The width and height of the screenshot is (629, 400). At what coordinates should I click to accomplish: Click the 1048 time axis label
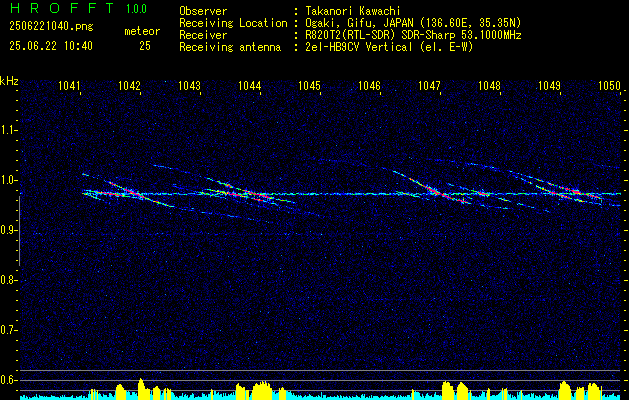click(489, 85)
